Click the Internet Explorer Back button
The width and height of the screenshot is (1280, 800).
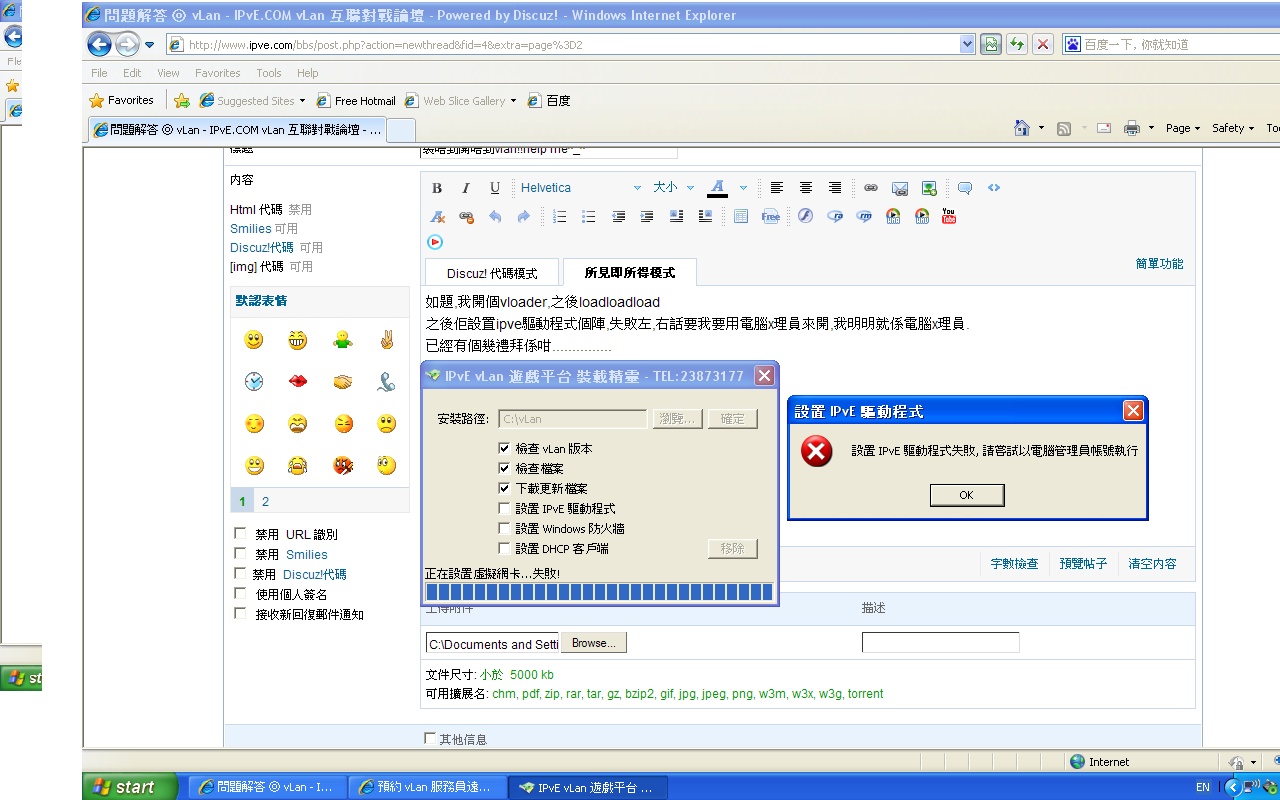tap(99, 44)
